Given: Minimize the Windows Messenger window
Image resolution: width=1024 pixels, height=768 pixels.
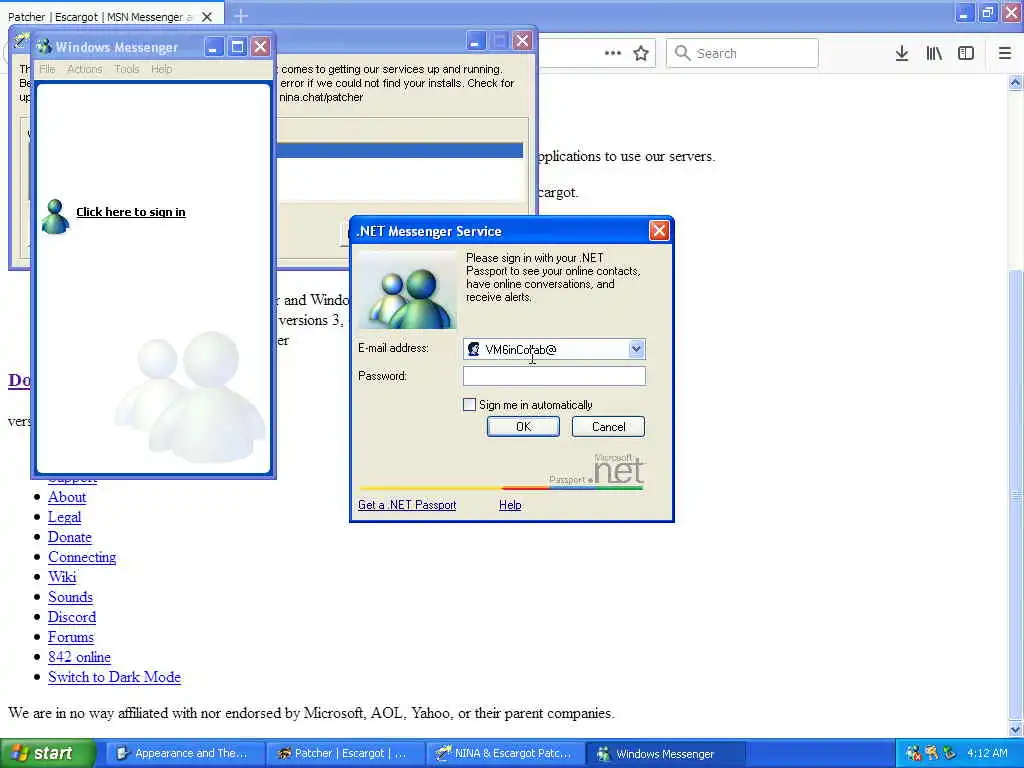Looking at the screenshot, I should (214, 46).
